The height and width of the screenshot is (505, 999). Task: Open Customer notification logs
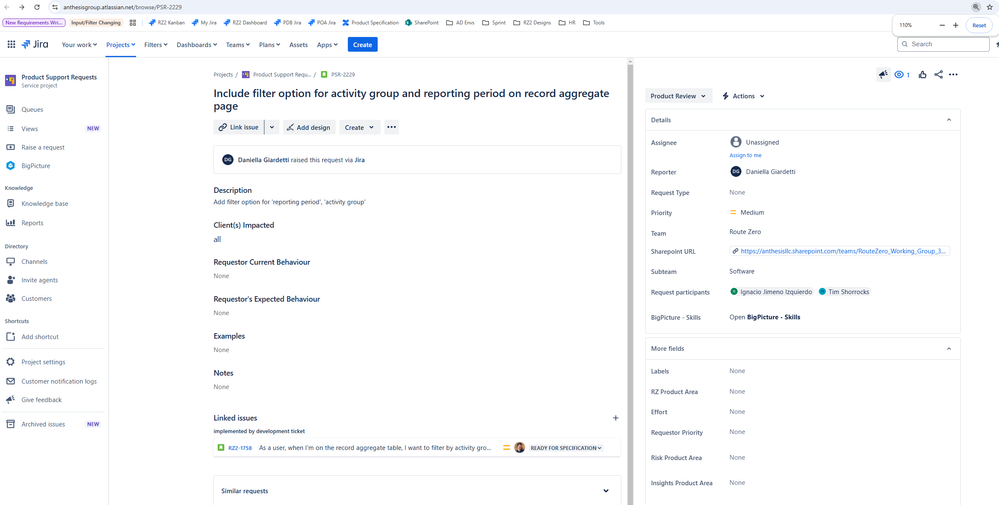point(59,381)
